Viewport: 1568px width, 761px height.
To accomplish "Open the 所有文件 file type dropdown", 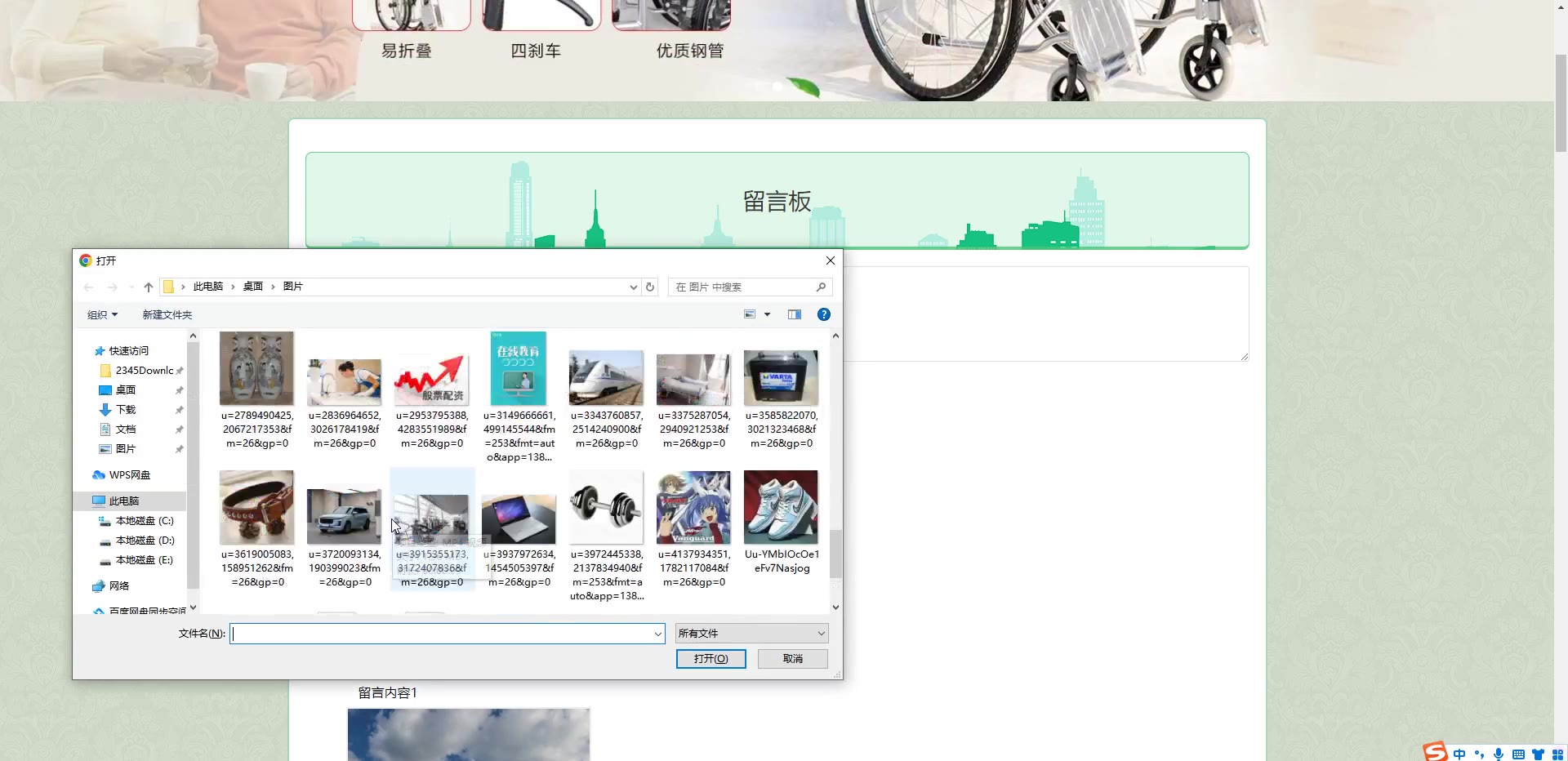I will tap(751, 634).
